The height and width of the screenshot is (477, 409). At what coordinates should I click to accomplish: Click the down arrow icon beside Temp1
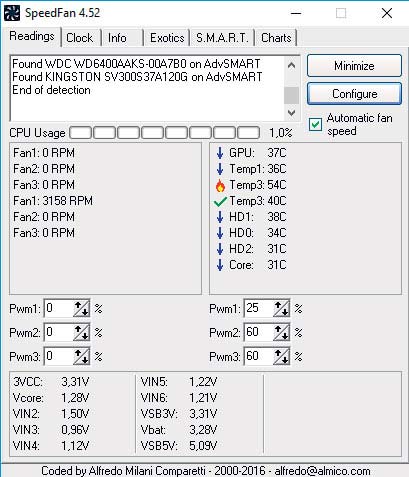click(x=220, y=169)
